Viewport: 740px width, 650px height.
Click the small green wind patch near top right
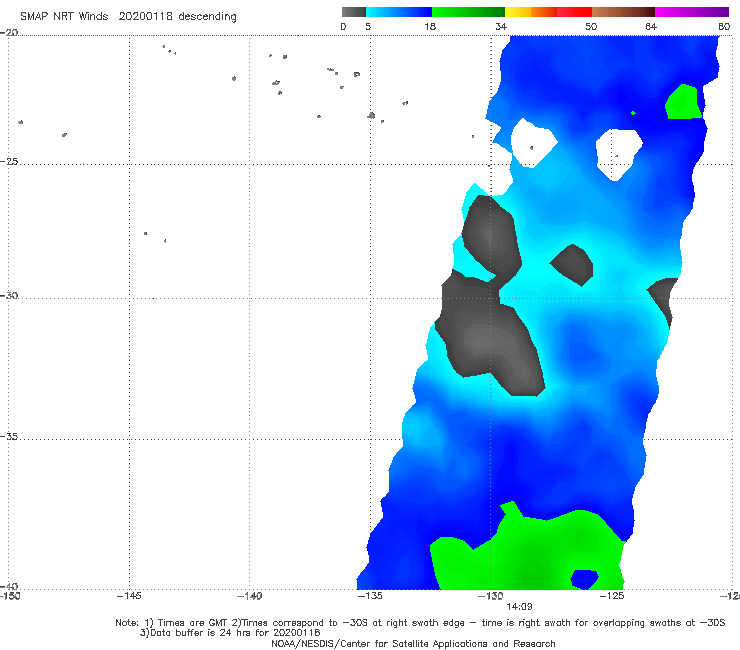click(x=683, y=102)
